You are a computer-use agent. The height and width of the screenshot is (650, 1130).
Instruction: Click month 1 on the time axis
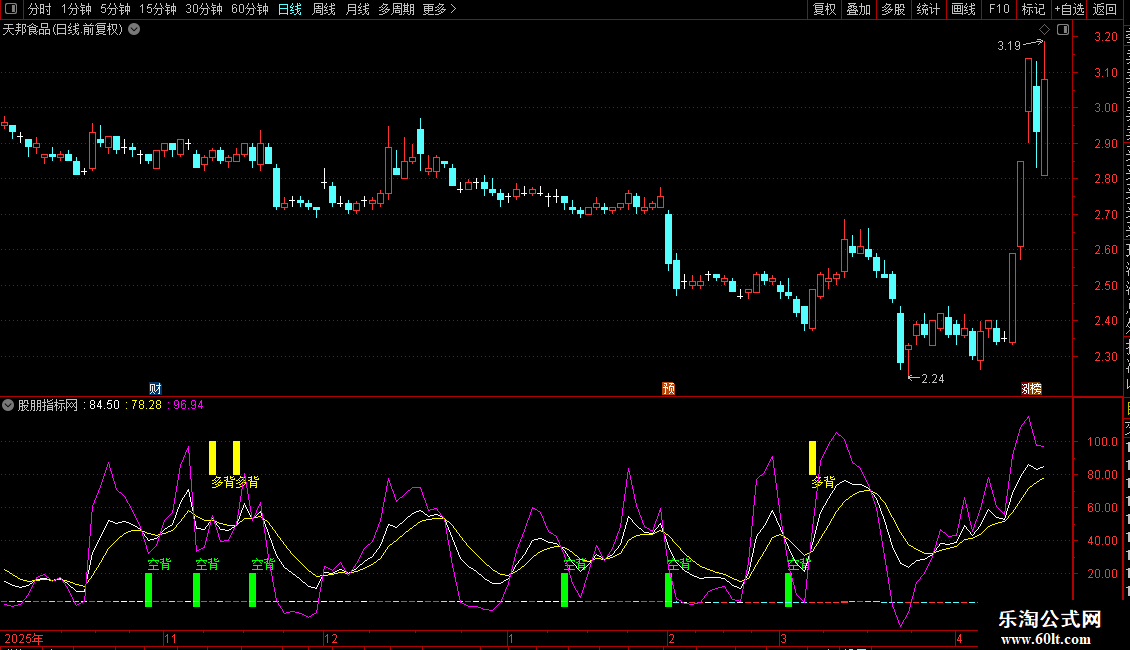(510, 638)
